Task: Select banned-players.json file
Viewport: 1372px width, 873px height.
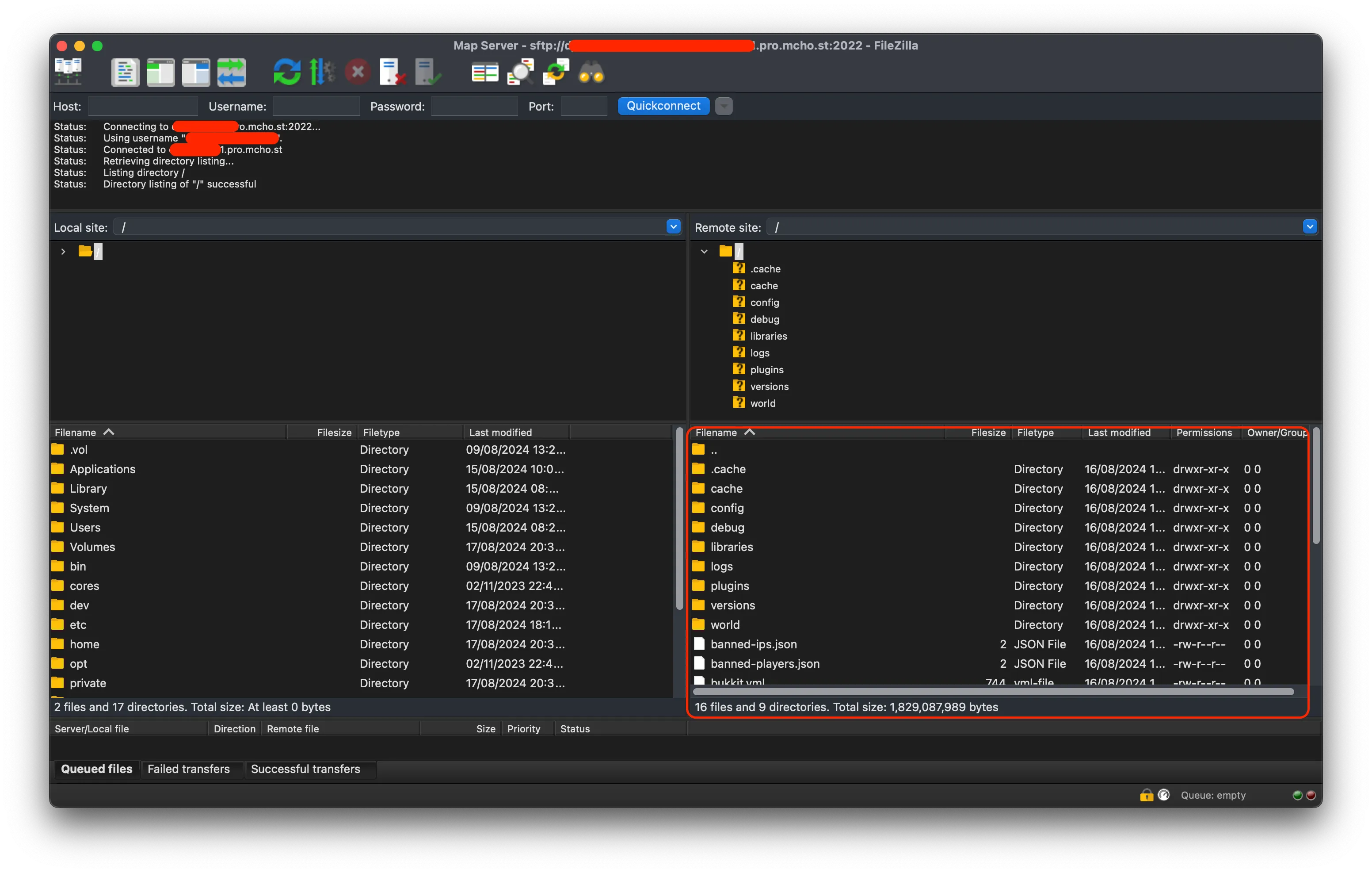Action: click(x=999, y=664)
